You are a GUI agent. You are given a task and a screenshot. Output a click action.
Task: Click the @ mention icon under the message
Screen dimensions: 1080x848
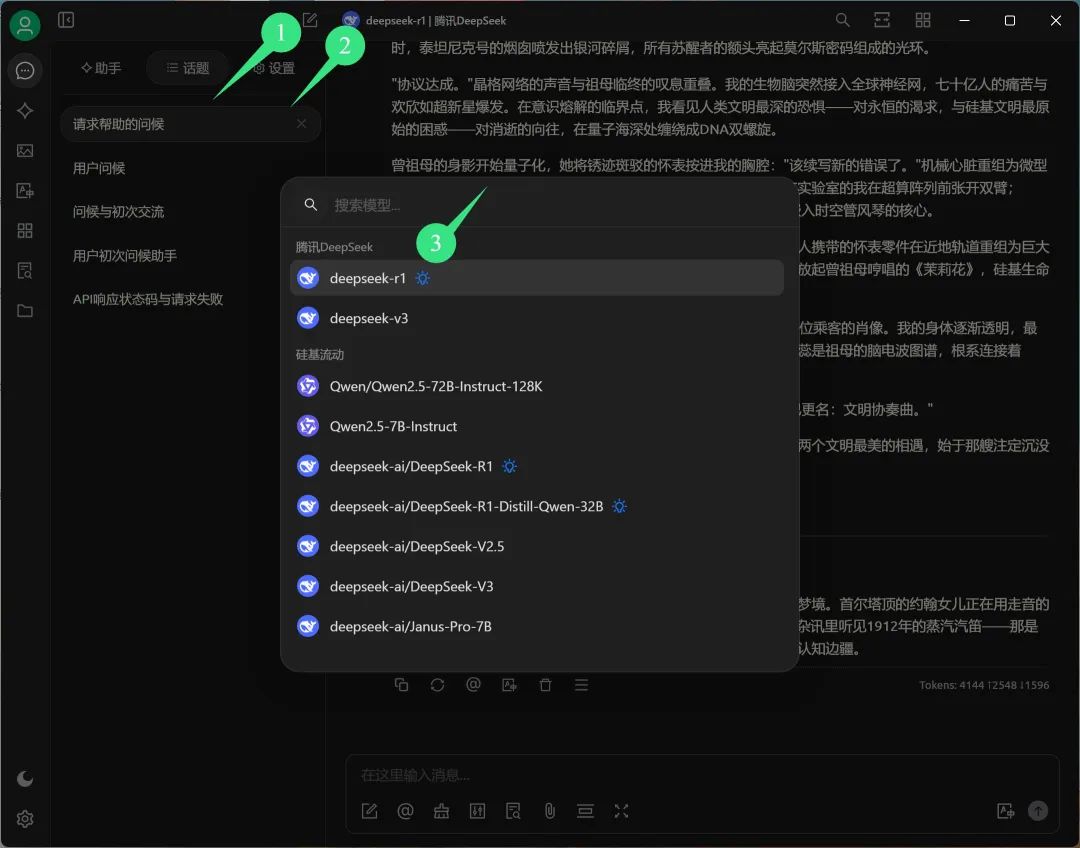[x=473, y=685]
